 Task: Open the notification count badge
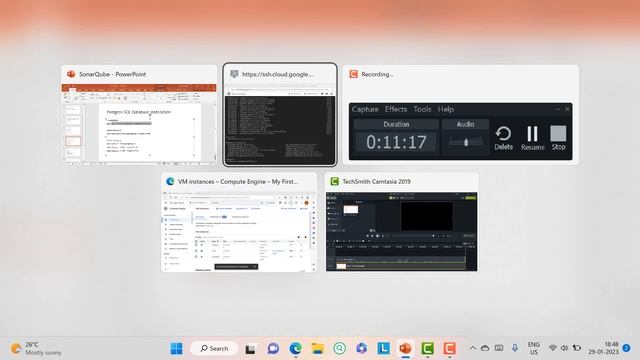pyautogui.click(x=627, y=348)
